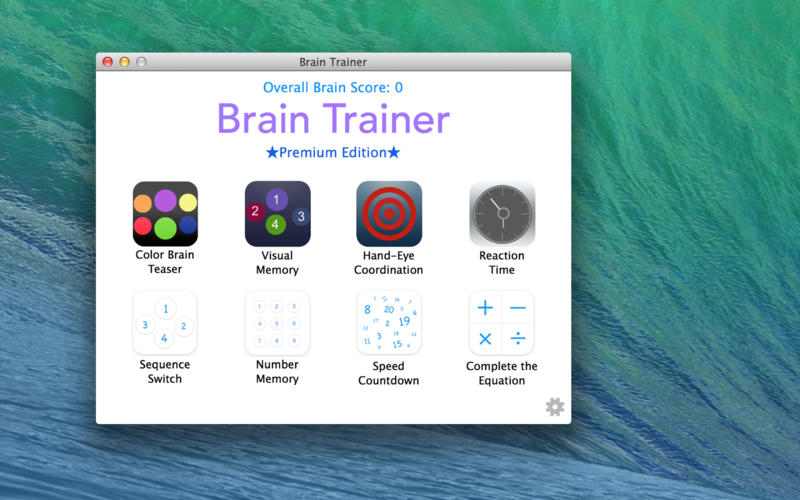
Task: Open settings with the gear icon
Action: [555, 407]
